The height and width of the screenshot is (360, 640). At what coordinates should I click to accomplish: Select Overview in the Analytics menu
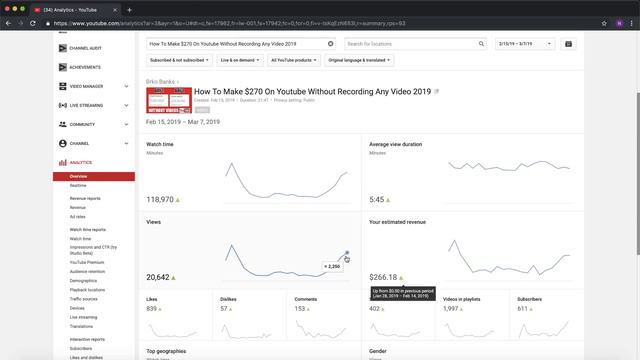coord(94,176)
